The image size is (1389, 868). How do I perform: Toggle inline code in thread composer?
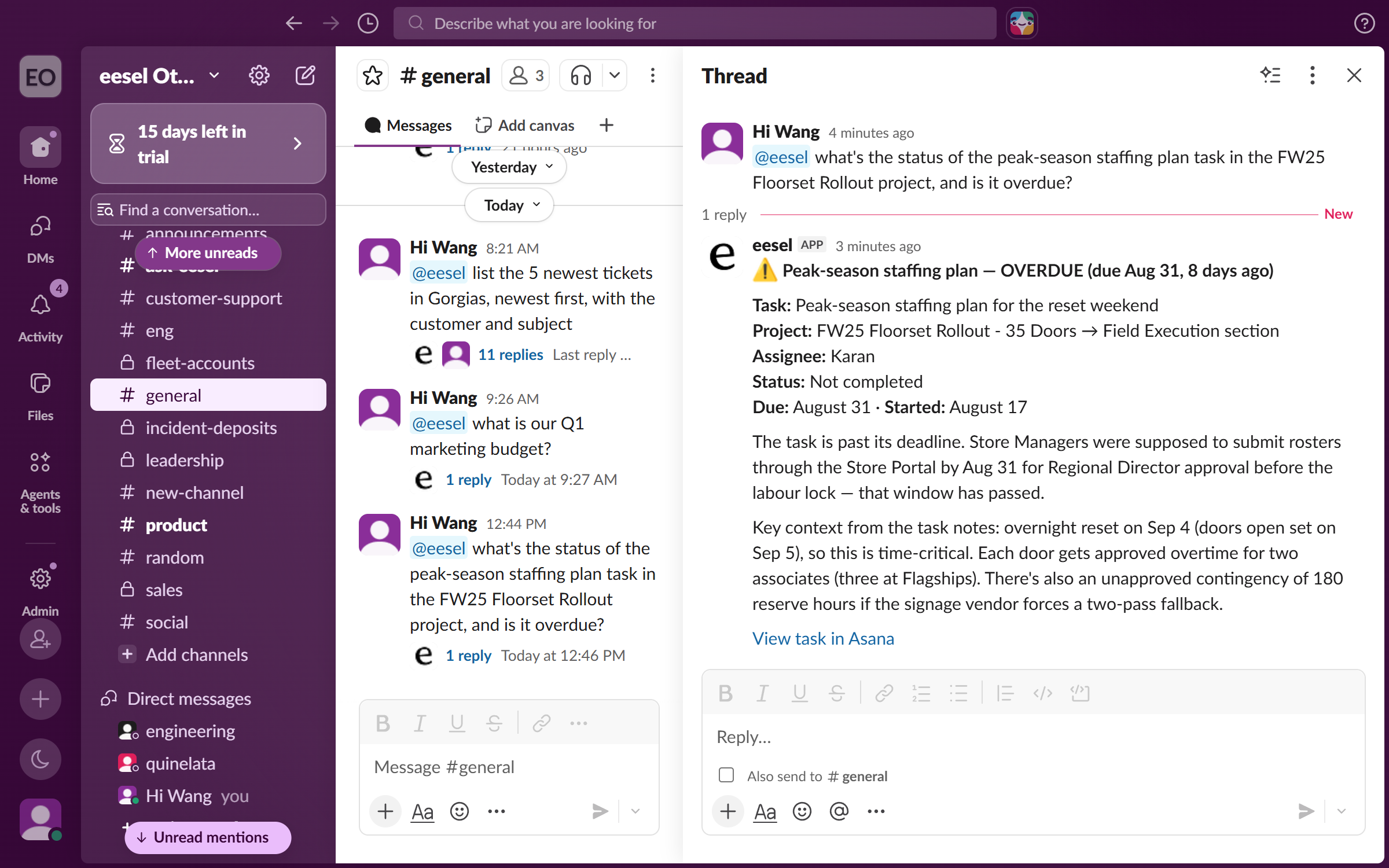pos(1042,693)
